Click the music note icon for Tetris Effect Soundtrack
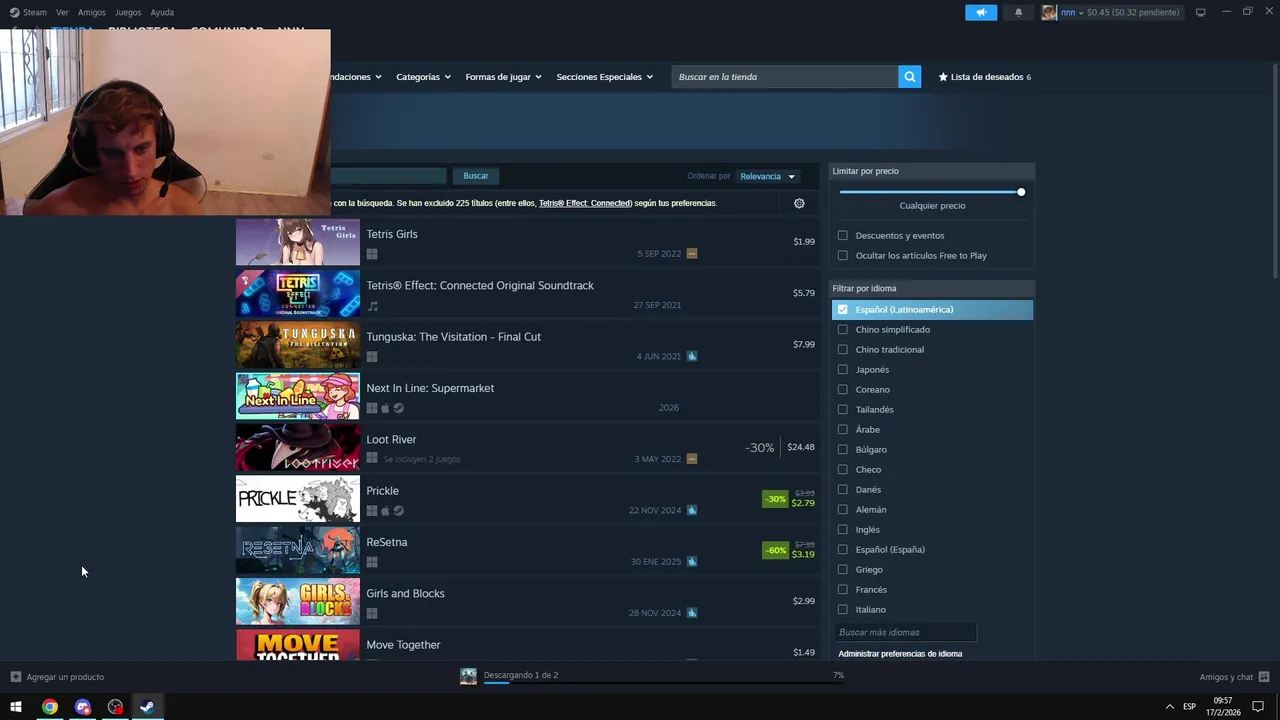The height and width of the screenshot is (720, 1280). click(372, 306)
